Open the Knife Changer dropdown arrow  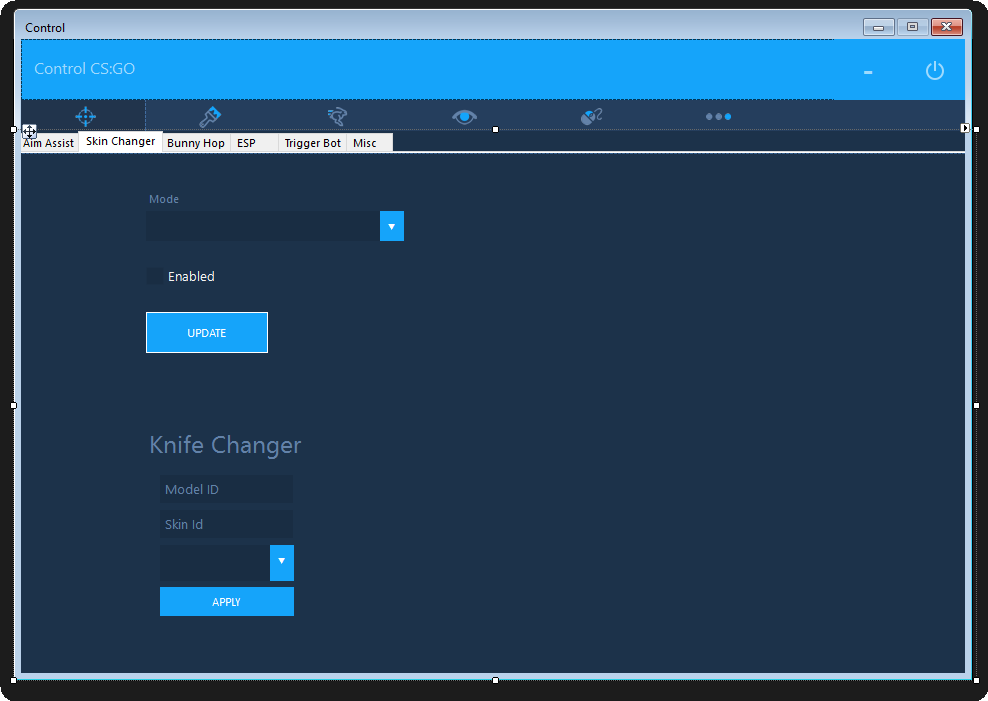[x=282, y=562]
